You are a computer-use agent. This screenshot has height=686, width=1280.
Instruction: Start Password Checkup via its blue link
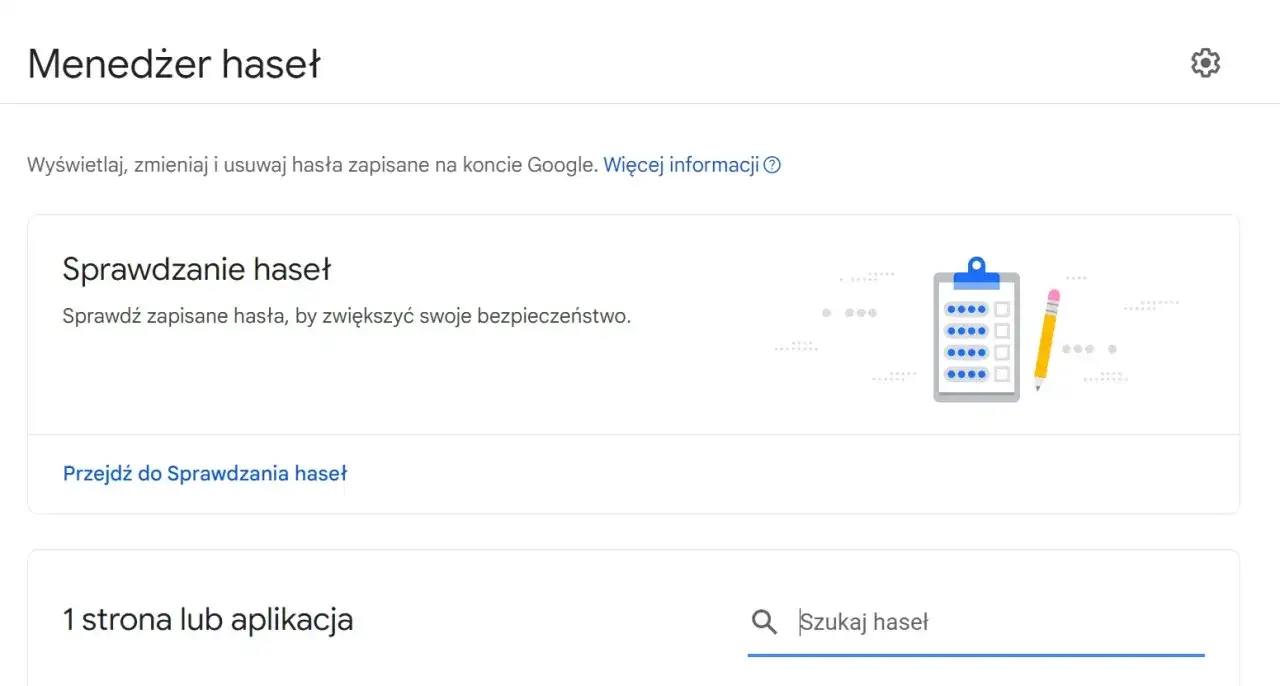pyautogui.click(x=204, y=473)
